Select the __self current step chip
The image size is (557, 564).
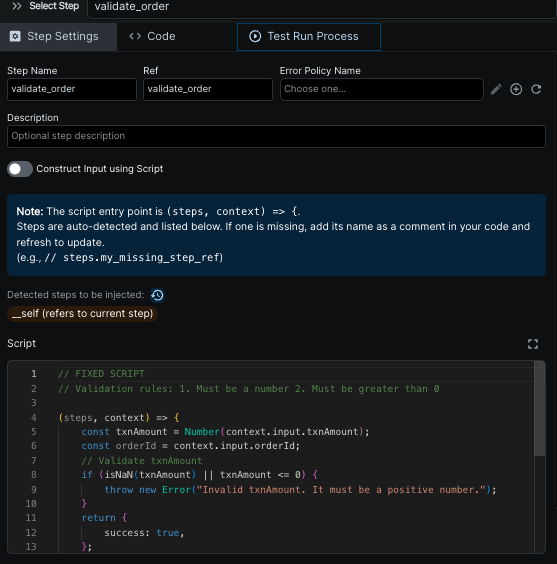point(82,314)
